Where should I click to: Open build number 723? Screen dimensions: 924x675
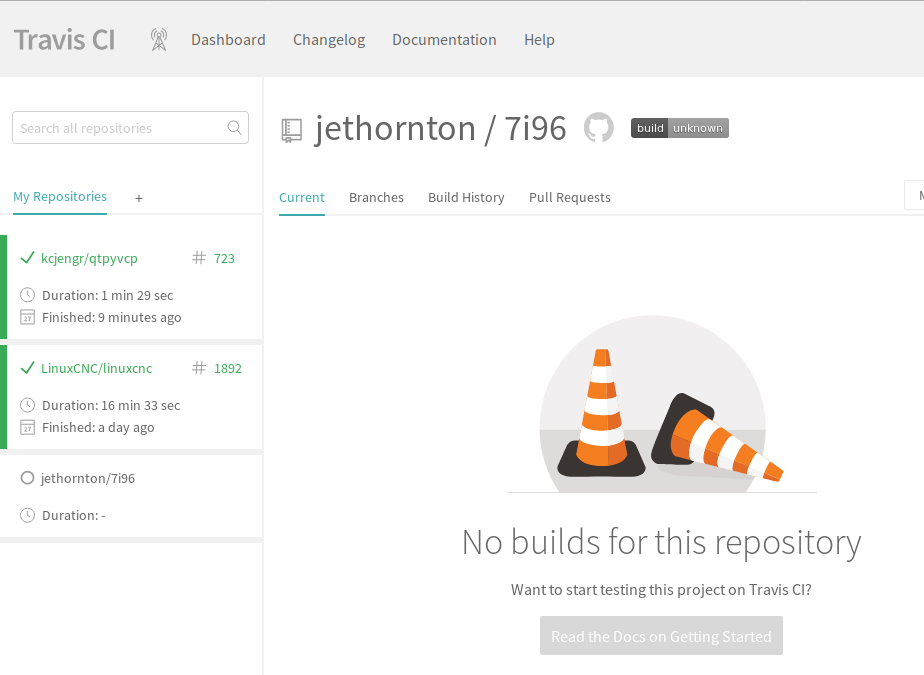pyautogui.click(x=224, y=258)
